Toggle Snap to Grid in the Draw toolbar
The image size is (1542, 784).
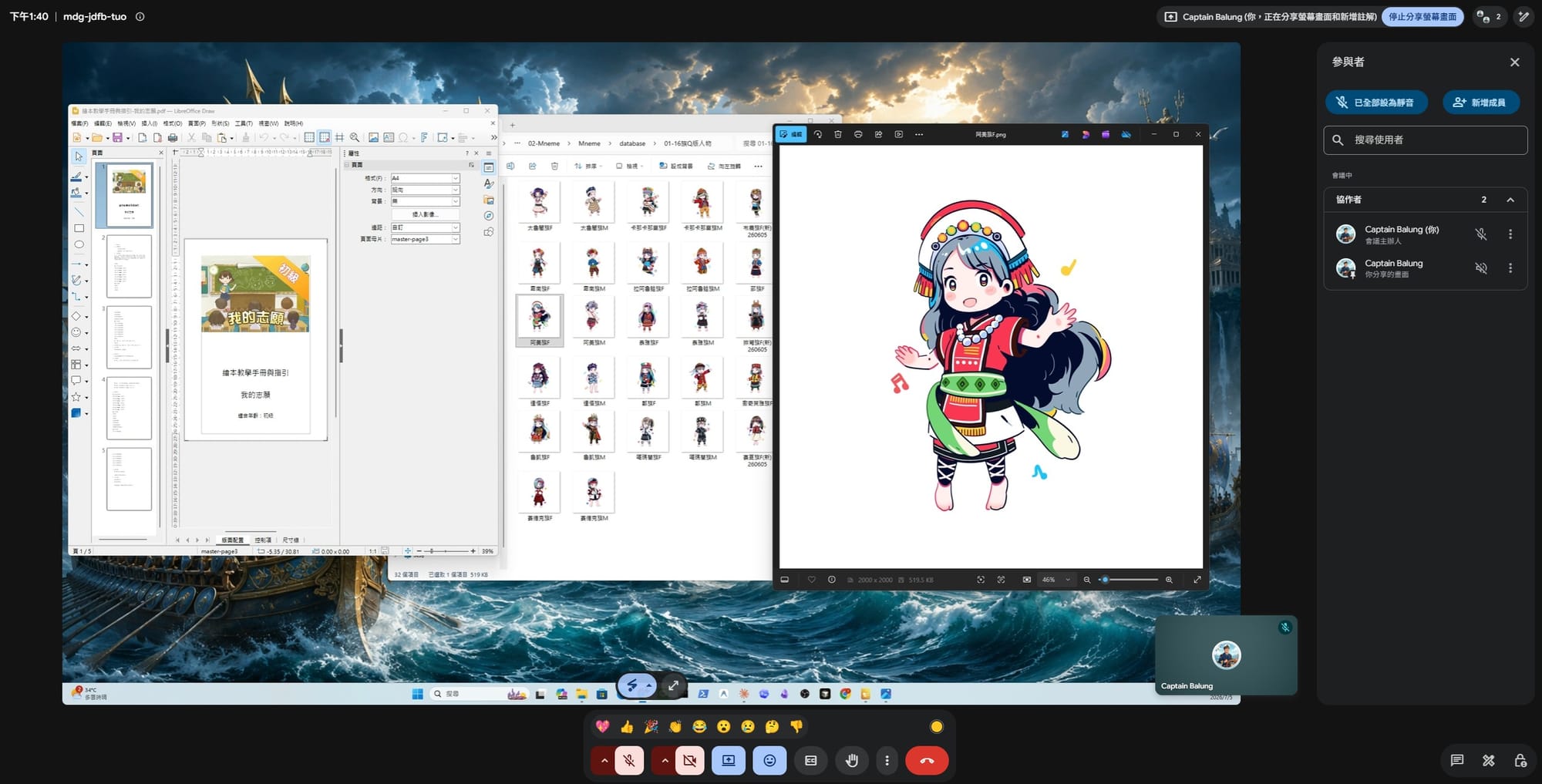(x=325, y=137)
